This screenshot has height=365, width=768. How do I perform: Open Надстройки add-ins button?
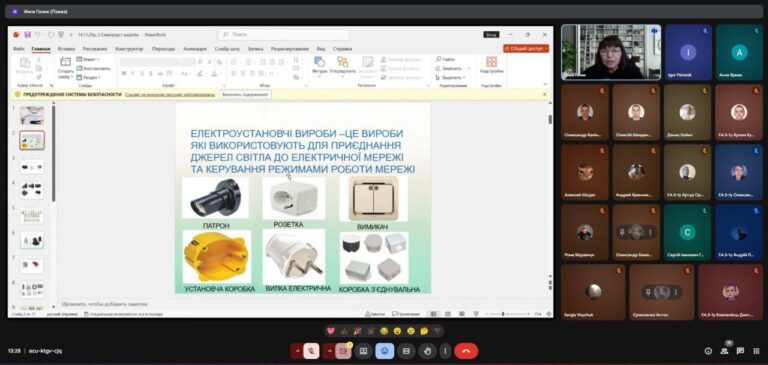click(x=491, y=65)
